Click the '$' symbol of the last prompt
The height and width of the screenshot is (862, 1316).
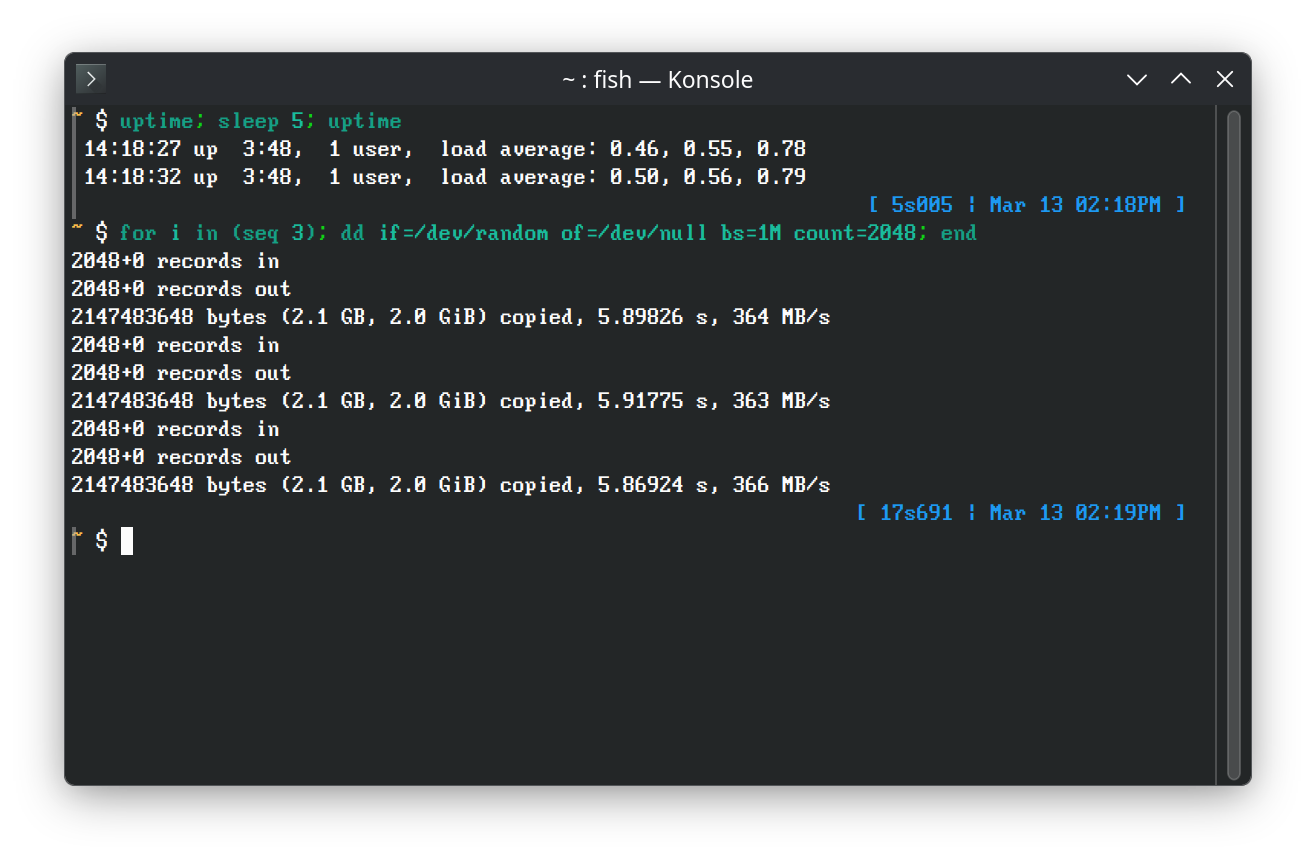101,541
